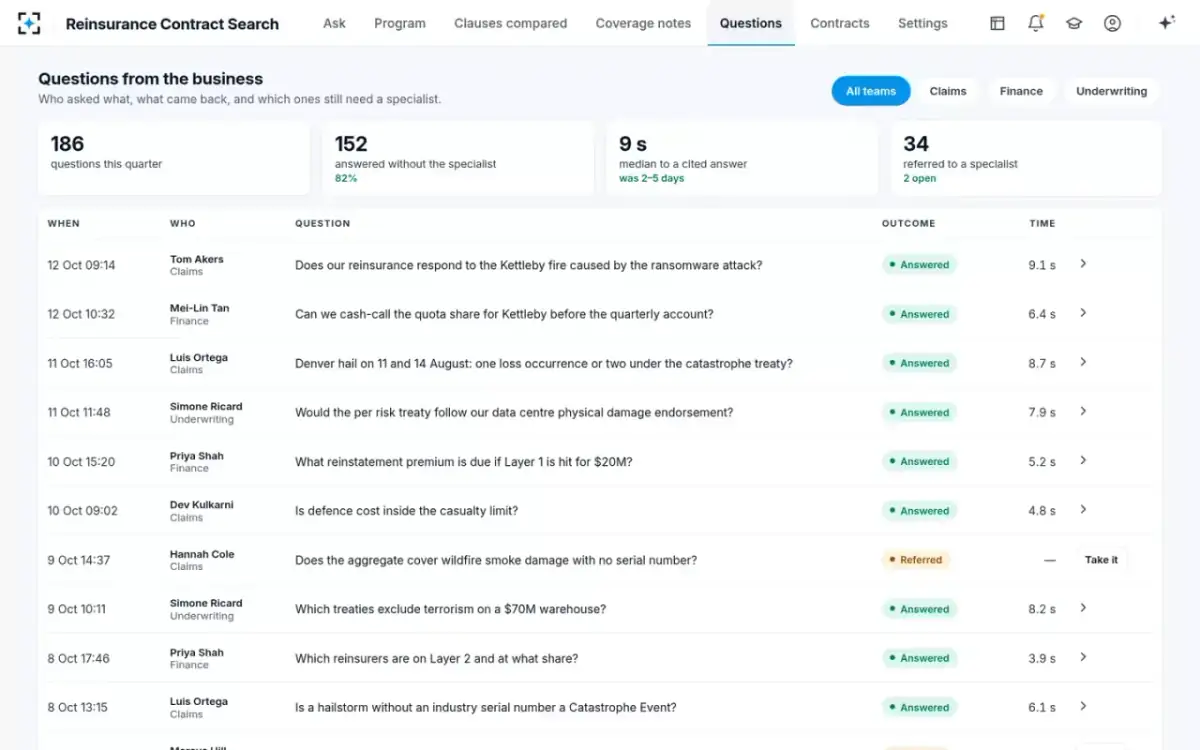Screen dimensions: 1200x750
Task: Click the WHEN column header
Action: click(x=63, y=224)
